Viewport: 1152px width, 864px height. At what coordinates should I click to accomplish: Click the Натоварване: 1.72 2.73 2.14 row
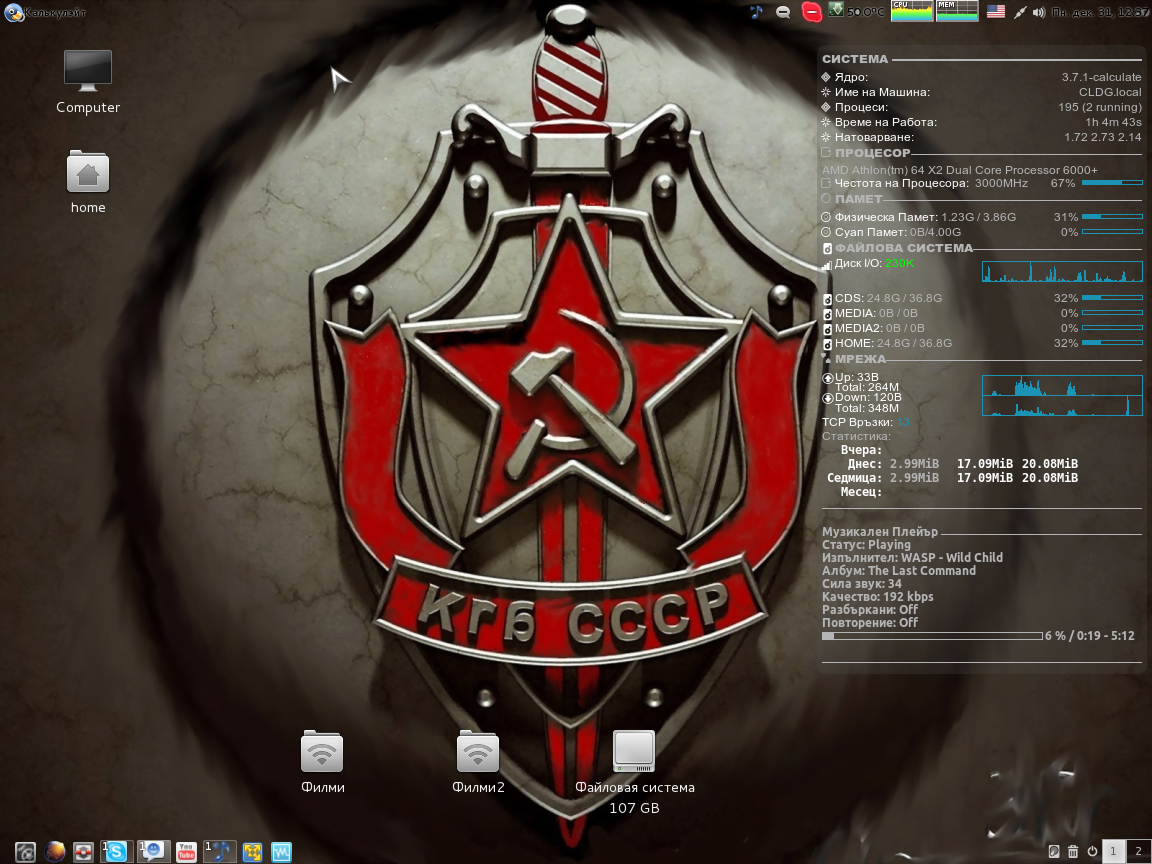pyautogui.click(x=982, y=137)
